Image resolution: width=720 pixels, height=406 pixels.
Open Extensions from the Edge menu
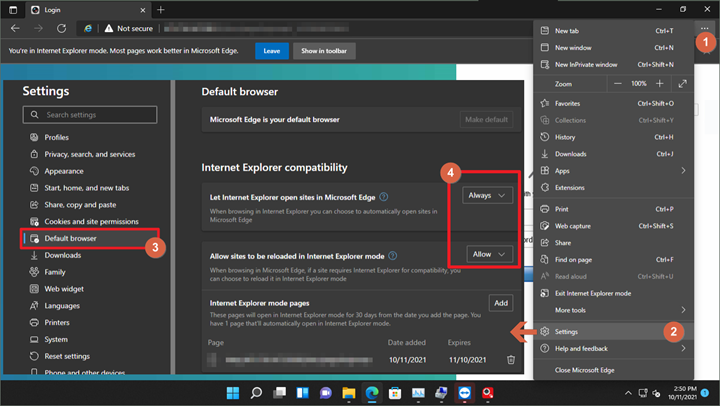613,187
